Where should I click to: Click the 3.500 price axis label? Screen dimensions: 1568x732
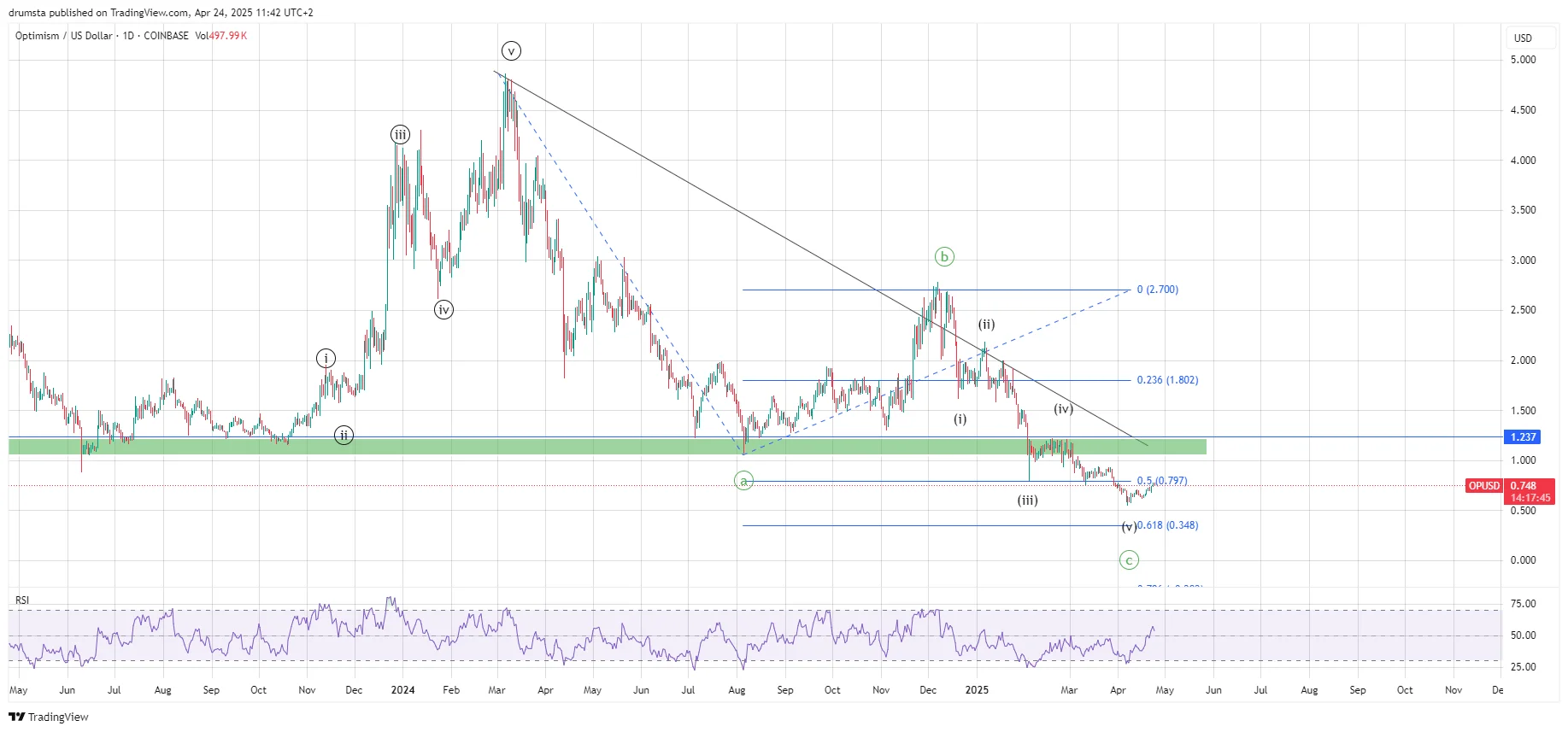[1523, 210]
